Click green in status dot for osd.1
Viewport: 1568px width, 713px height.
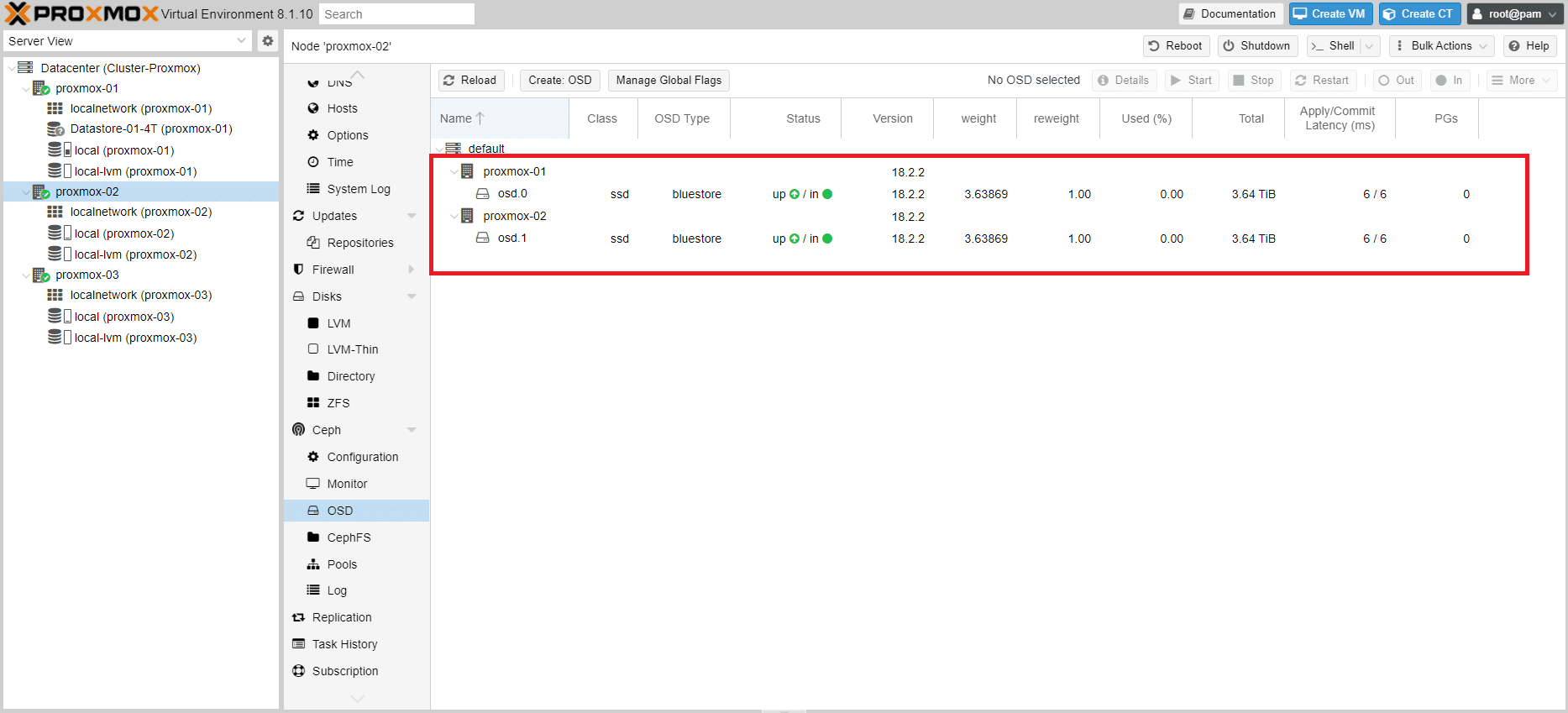(x=827, y=239)
